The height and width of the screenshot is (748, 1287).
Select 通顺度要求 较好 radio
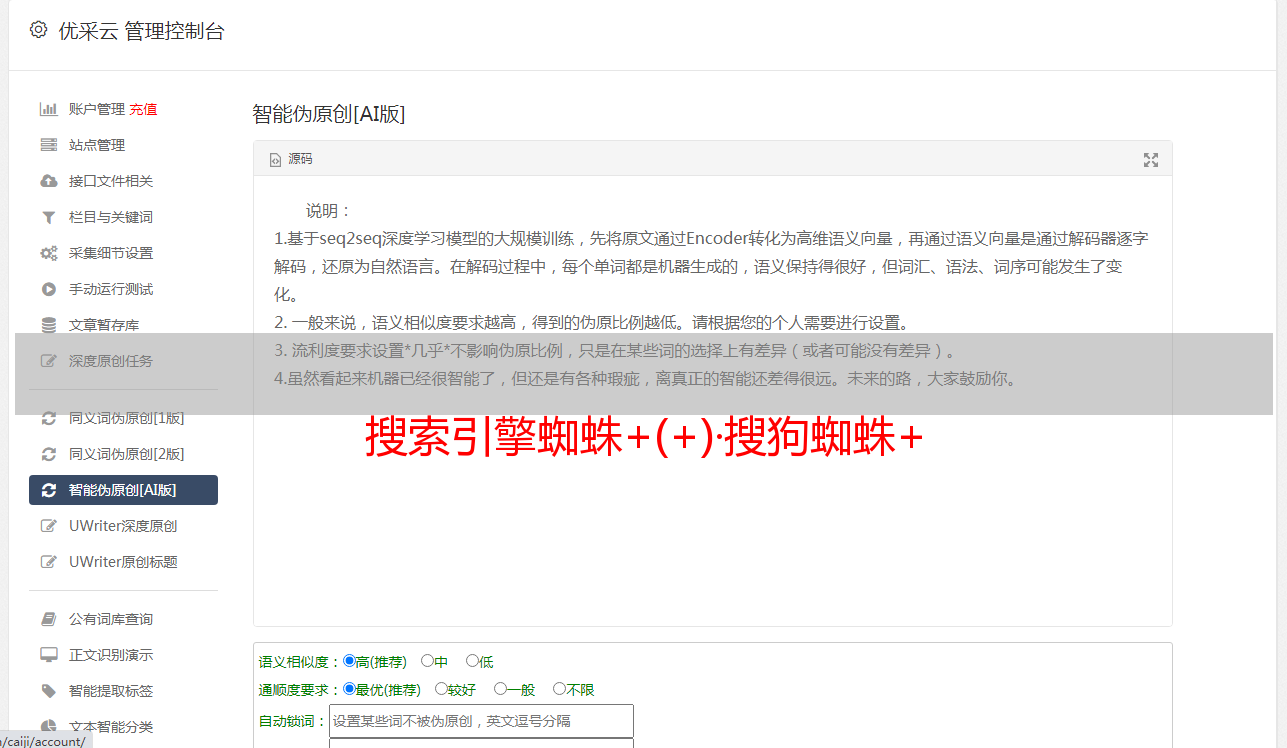(x=441, y=689)
